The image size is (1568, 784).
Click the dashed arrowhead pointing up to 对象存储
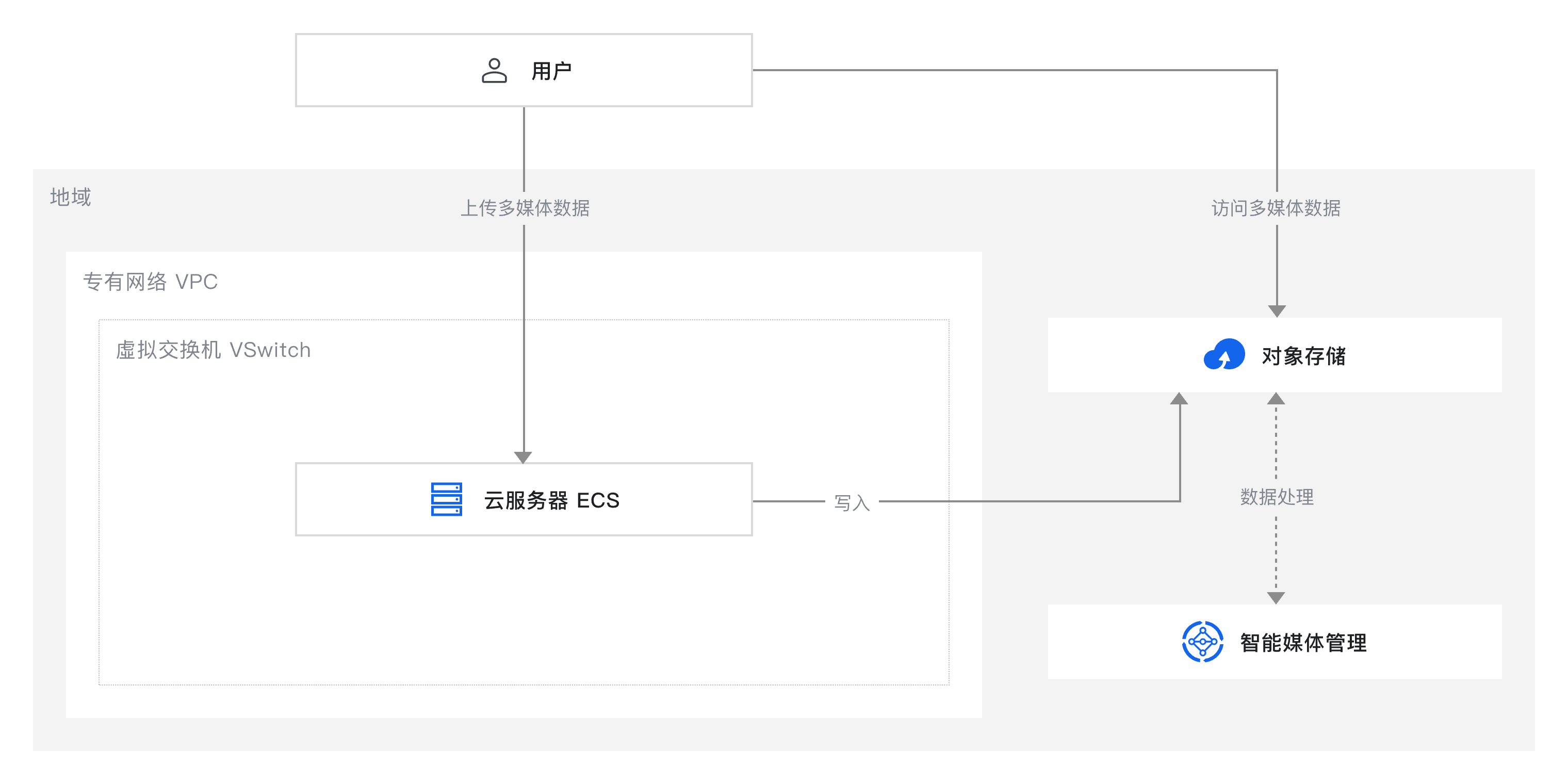[1276, 399]
